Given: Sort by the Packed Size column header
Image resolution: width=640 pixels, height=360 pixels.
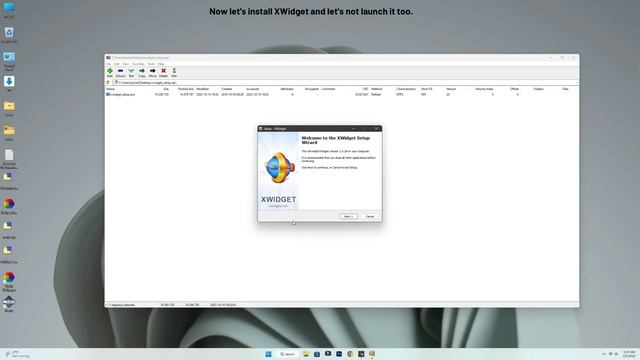Looking at the screenshot, I should 186,89.
